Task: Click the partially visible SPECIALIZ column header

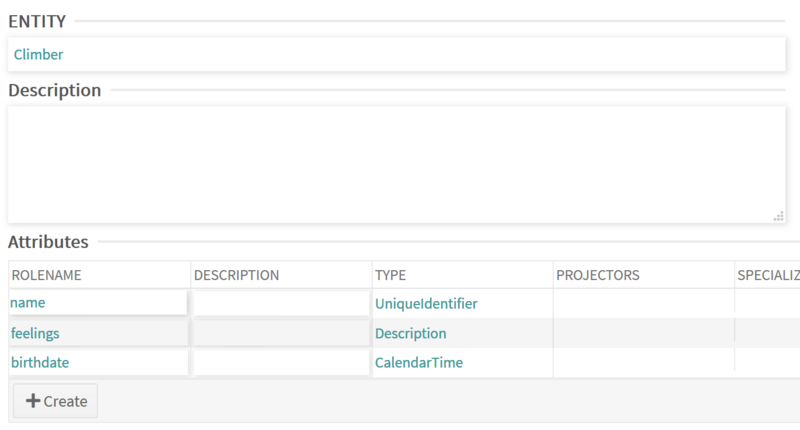Action: click(768, 275)
